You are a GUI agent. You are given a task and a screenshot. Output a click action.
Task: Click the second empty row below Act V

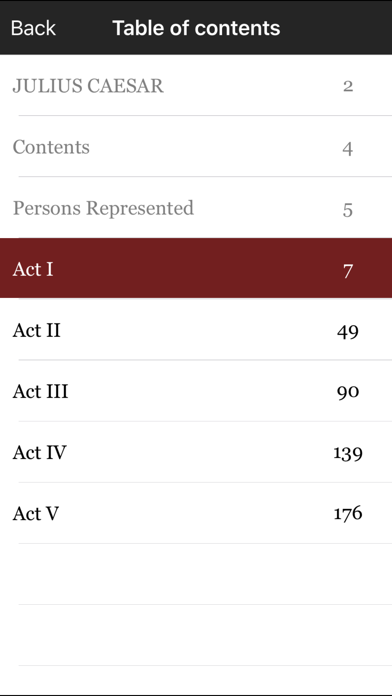coord(196,635)
